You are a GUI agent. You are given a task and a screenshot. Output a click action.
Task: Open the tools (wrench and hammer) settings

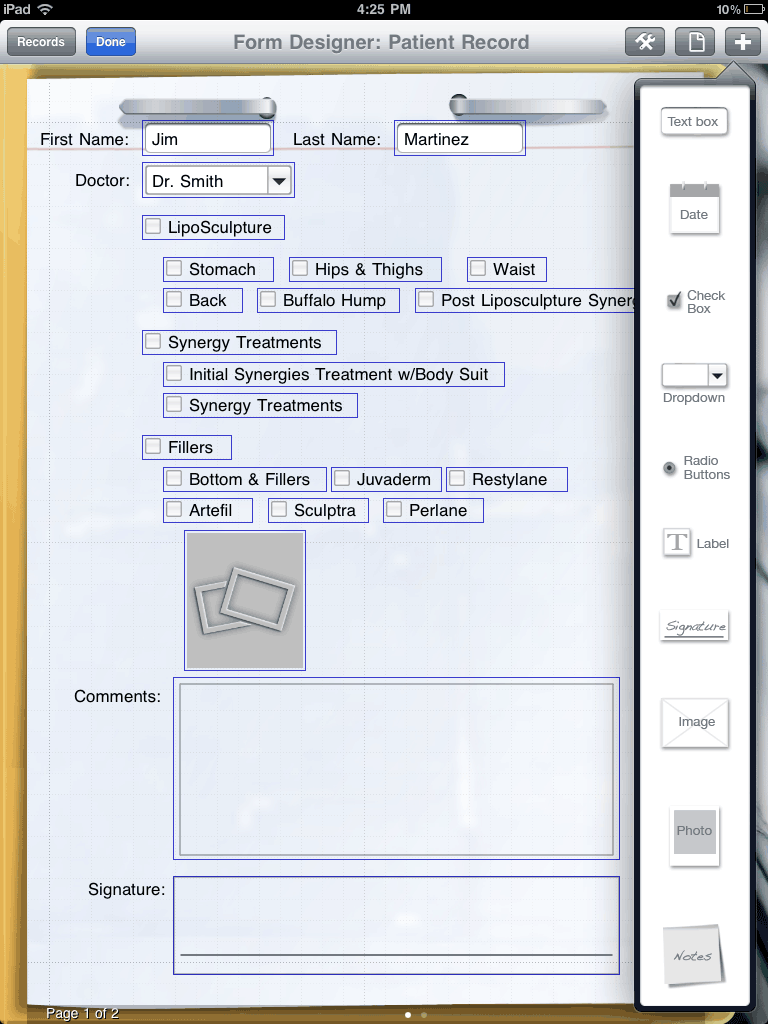[645, 42]
